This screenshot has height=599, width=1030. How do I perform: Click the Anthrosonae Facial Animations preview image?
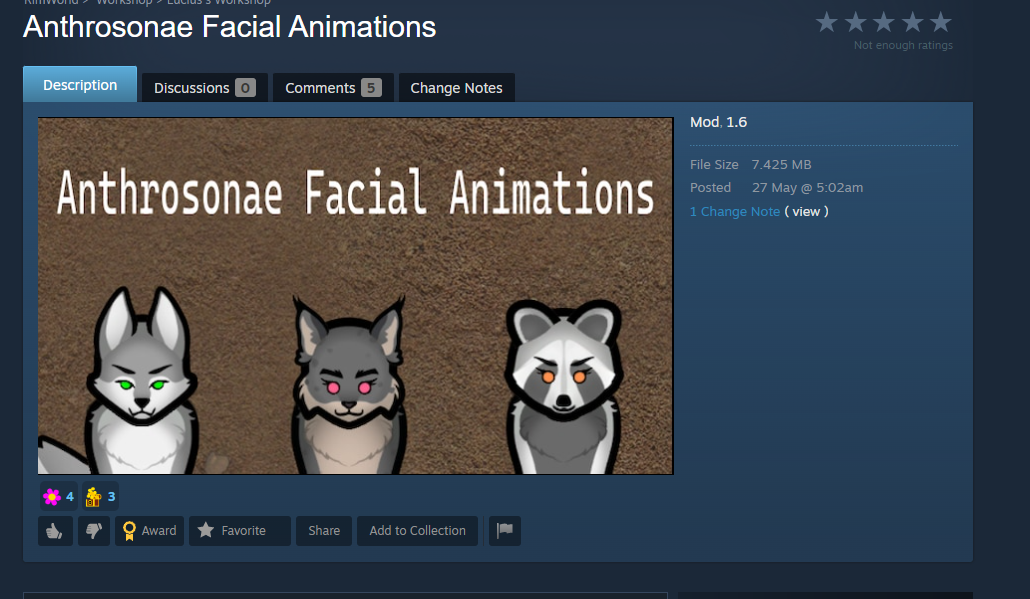point(355,296)
